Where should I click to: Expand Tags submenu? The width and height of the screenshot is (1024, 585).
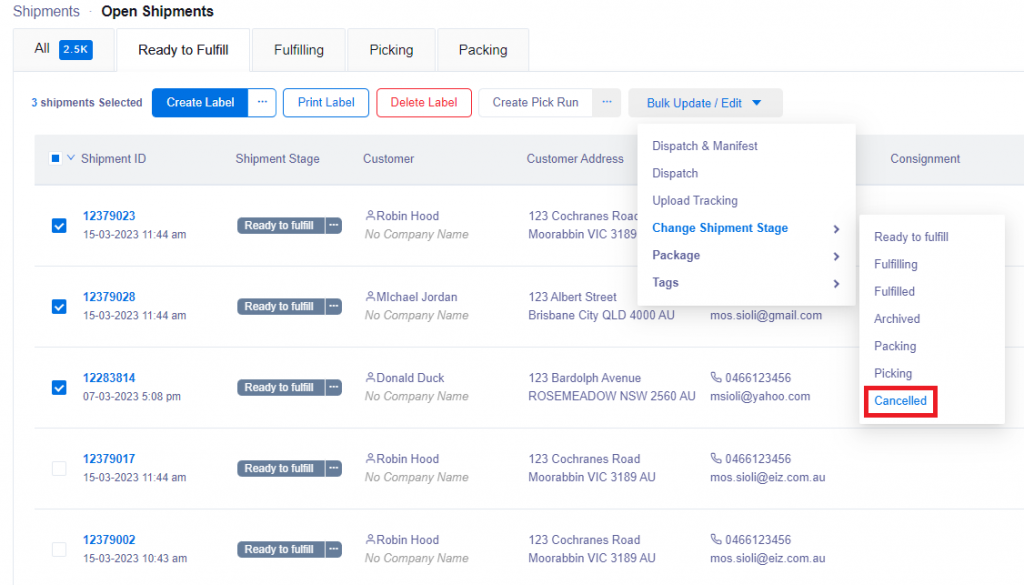746,283
